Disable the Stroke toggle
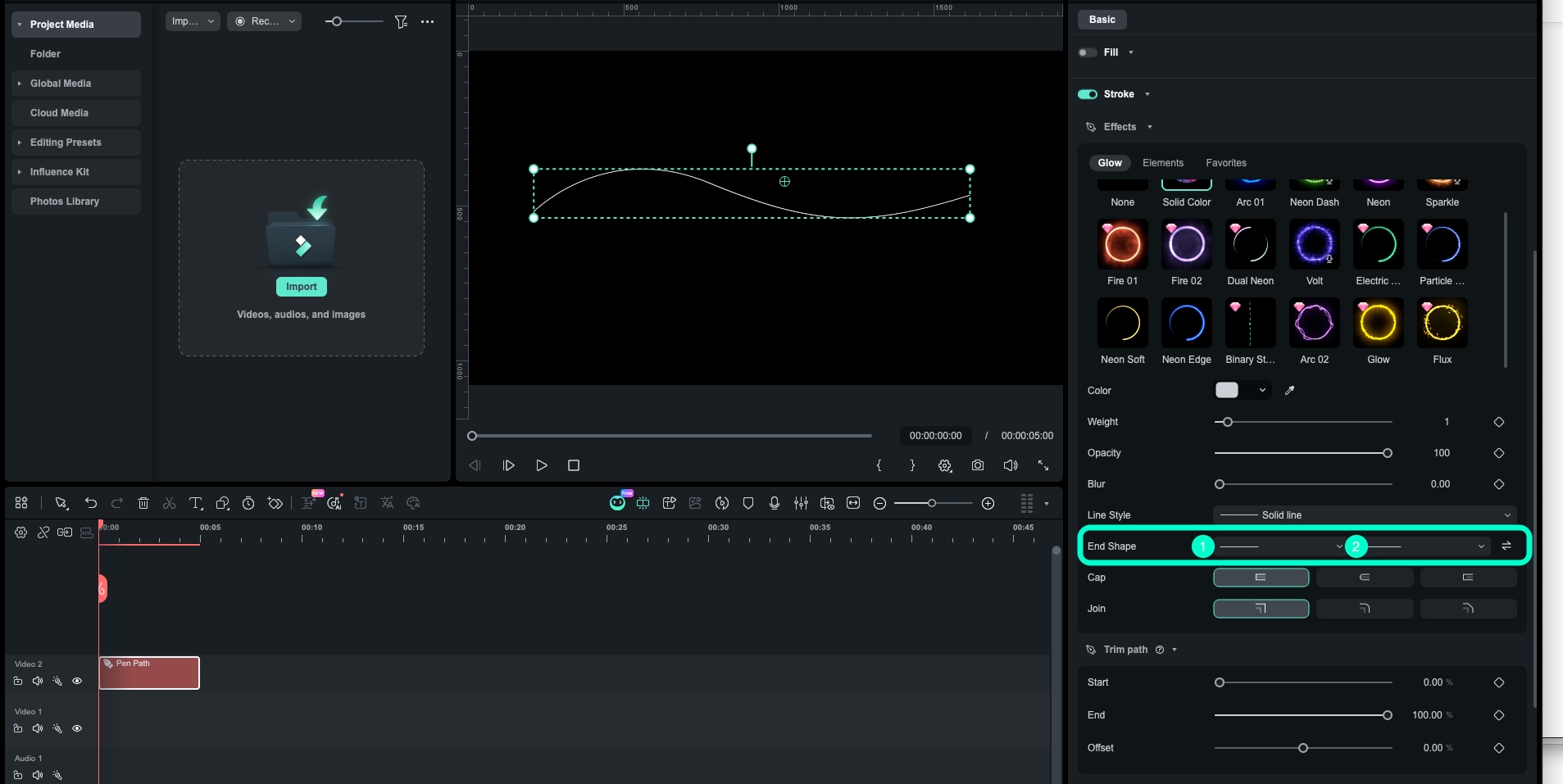Image resolution: width=1563 pixels, height=784 pixels. [1089, 94]
